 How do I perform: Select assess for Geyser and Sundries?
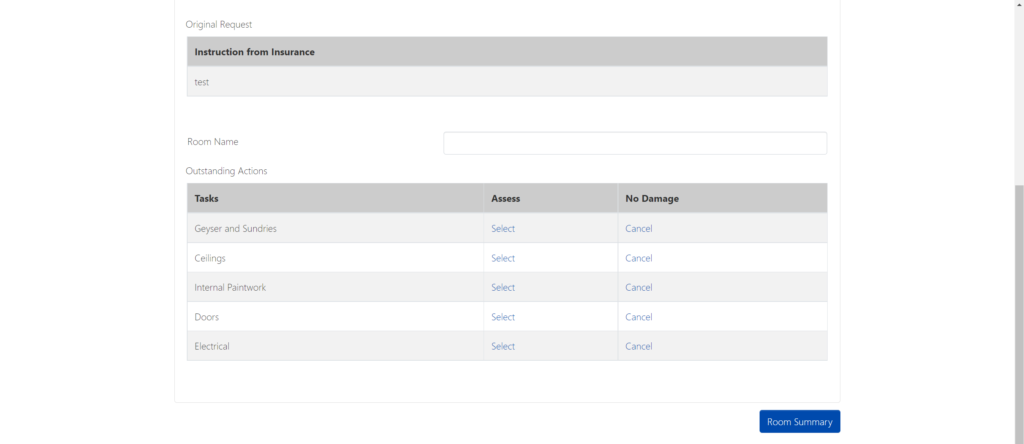503,229
